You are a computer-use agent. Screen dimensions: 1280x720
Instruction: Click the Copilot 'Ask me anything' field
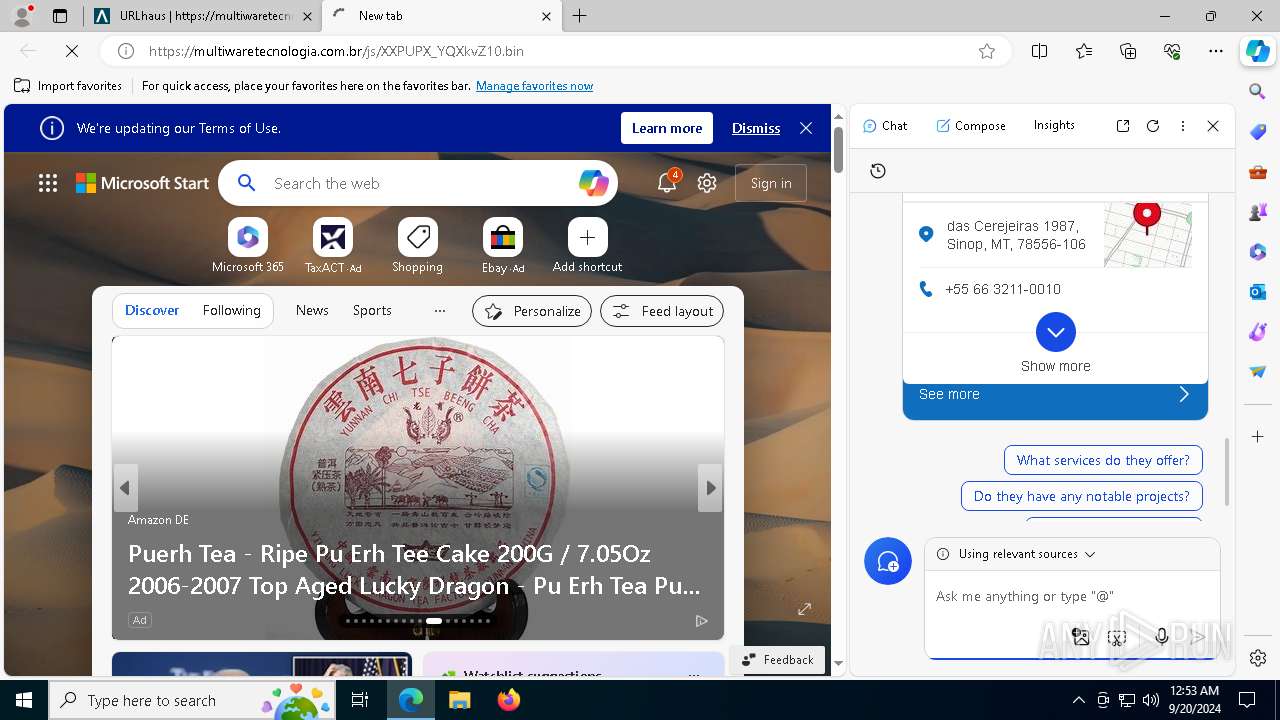[1071, 596]
